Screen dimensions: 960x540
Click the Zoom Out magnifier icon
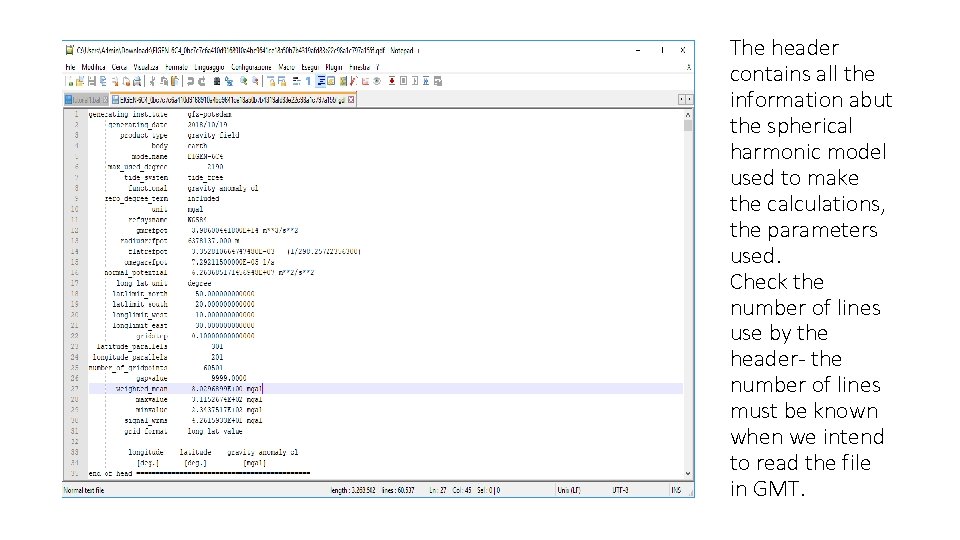point(255,81)
